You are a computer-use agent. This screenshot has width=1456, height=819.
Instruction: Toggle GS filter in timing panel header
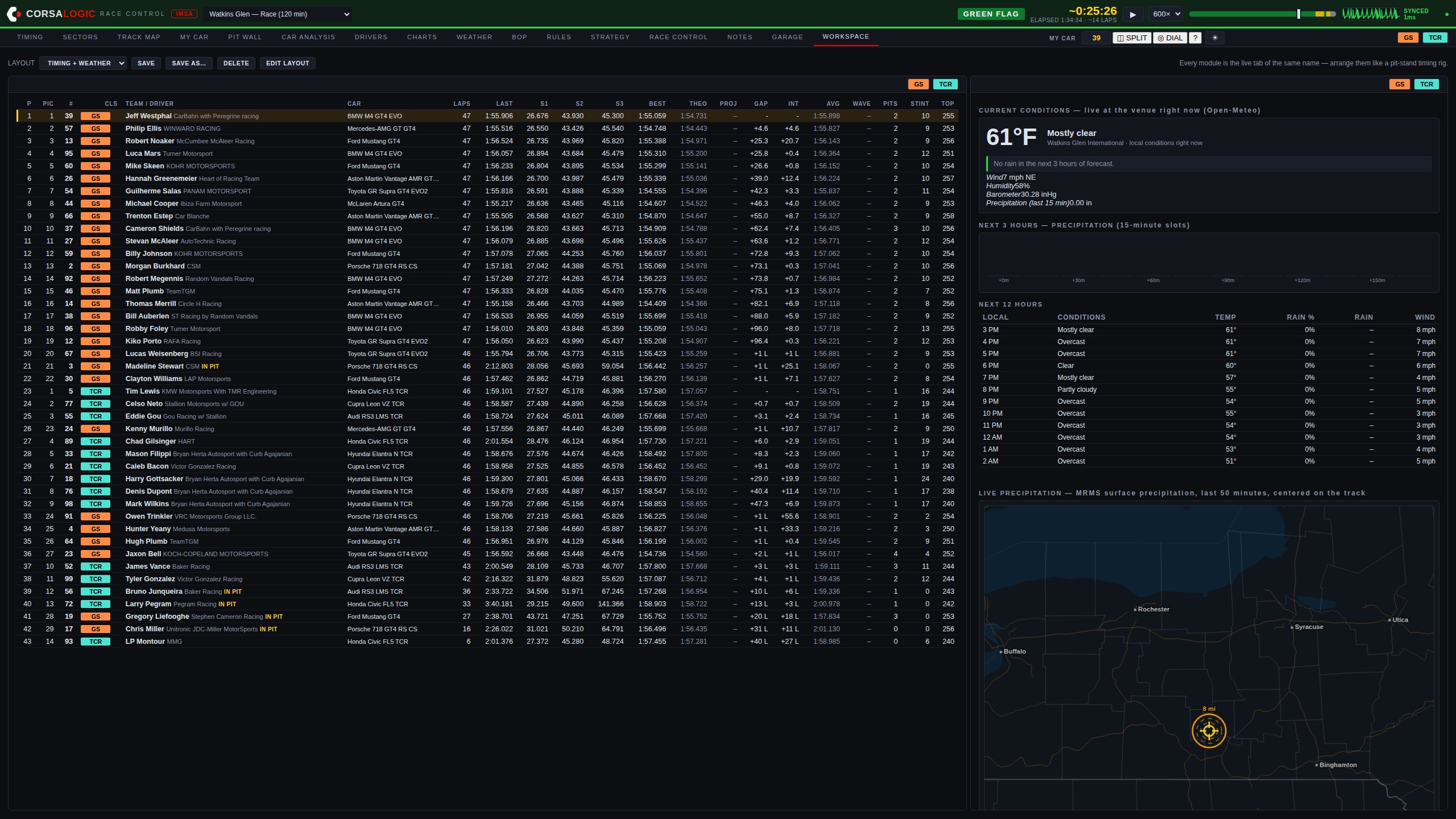pos(919,84)
